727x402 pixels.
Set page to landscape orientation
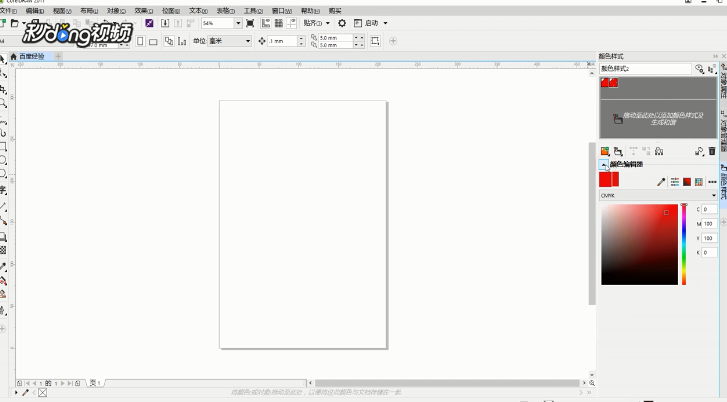153,41
